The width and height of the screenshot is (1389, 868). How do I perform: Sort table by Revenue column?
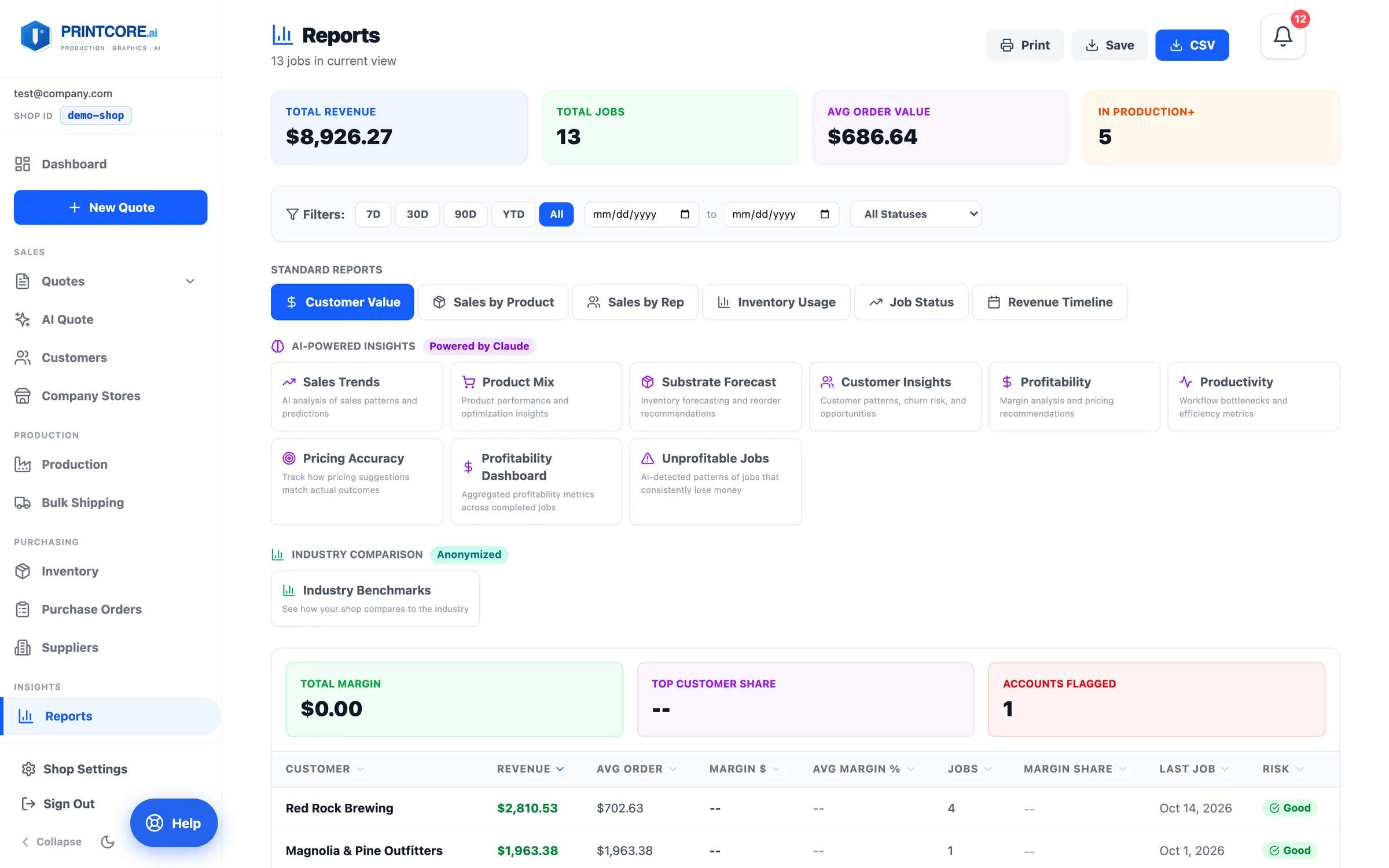click(x=530, y=768)
